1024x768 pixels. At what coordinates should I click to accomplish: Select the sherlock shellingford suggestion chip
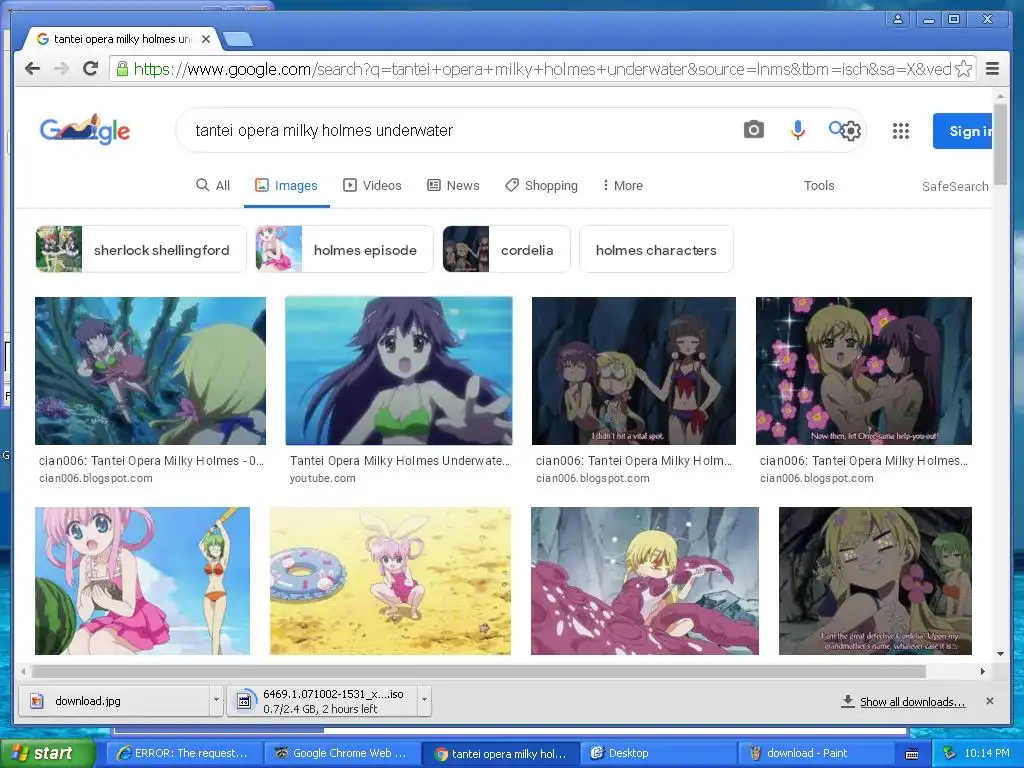pos(141,249)
